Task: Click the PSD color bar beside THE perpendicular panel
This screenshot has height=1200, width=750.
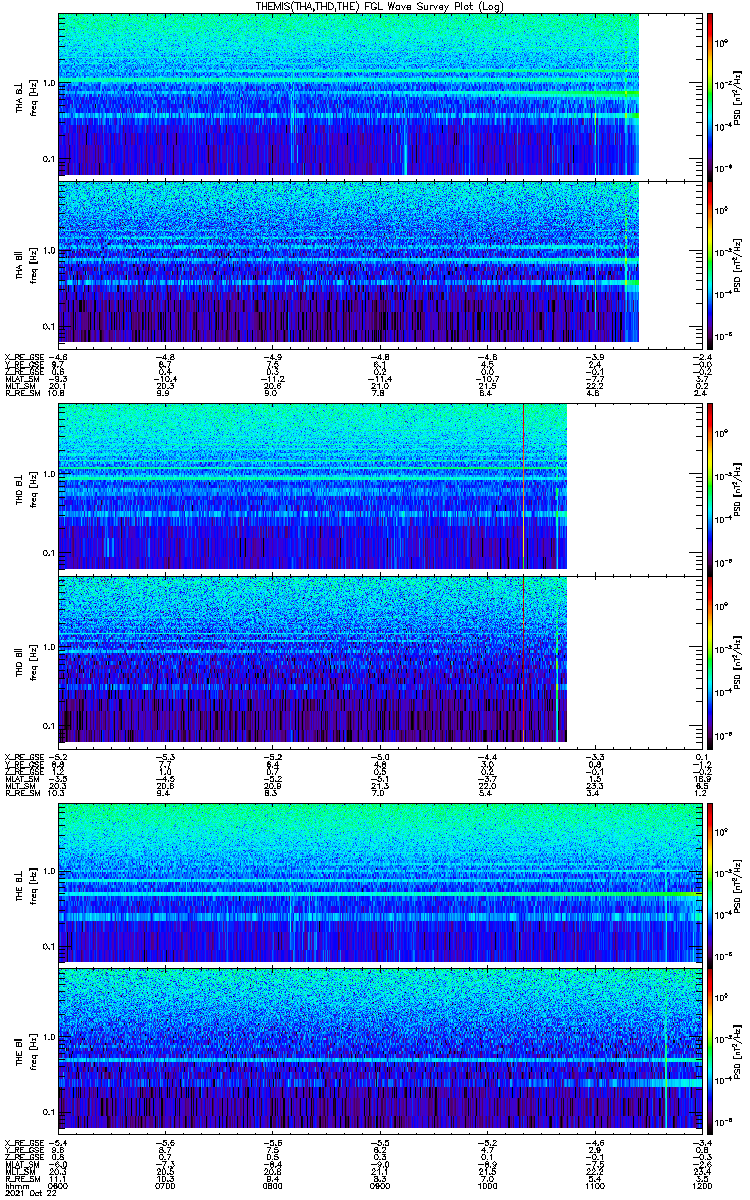Action: tap(710, 882)
